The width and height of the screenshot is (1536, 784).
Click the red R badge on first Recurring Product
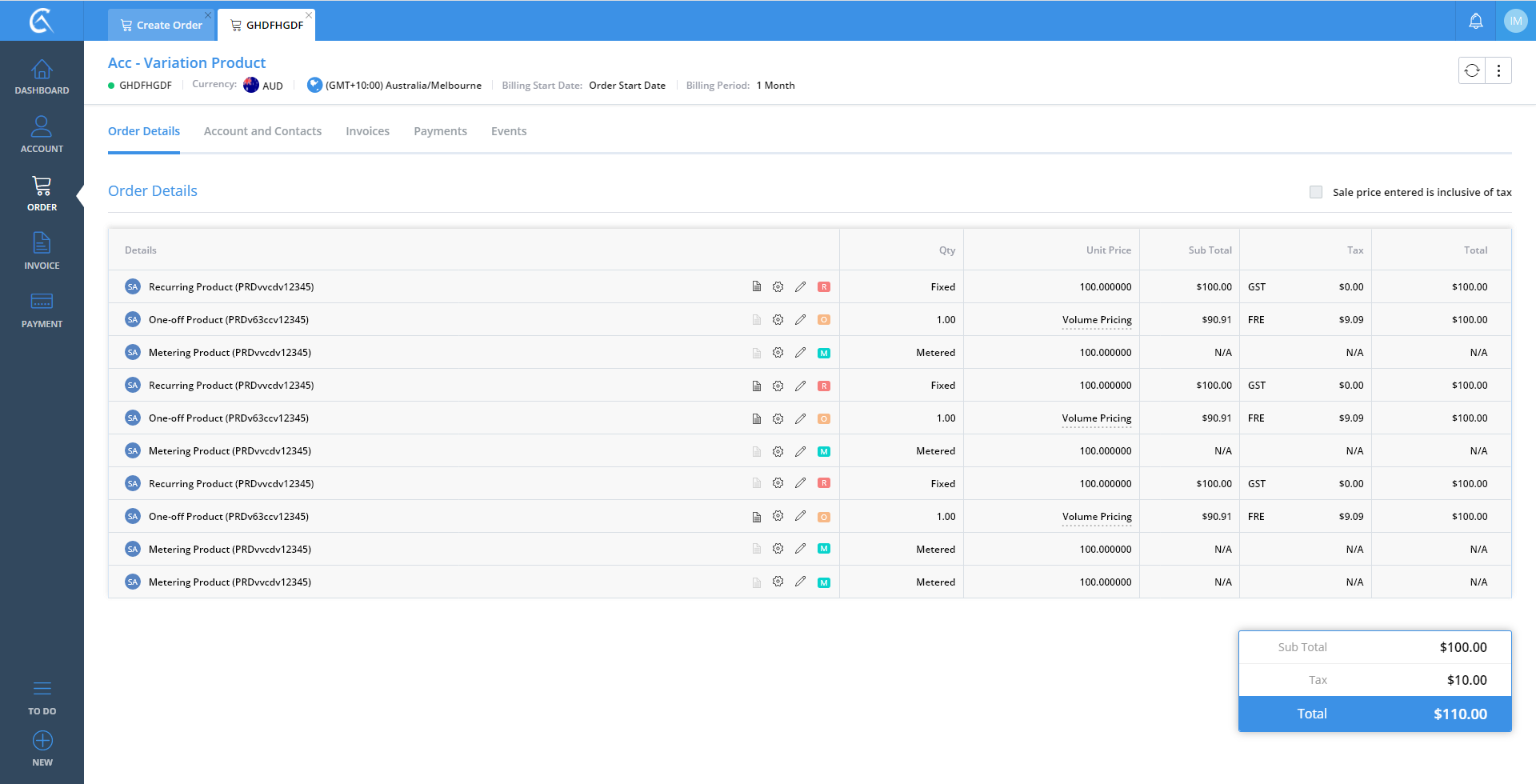[823, 286]
